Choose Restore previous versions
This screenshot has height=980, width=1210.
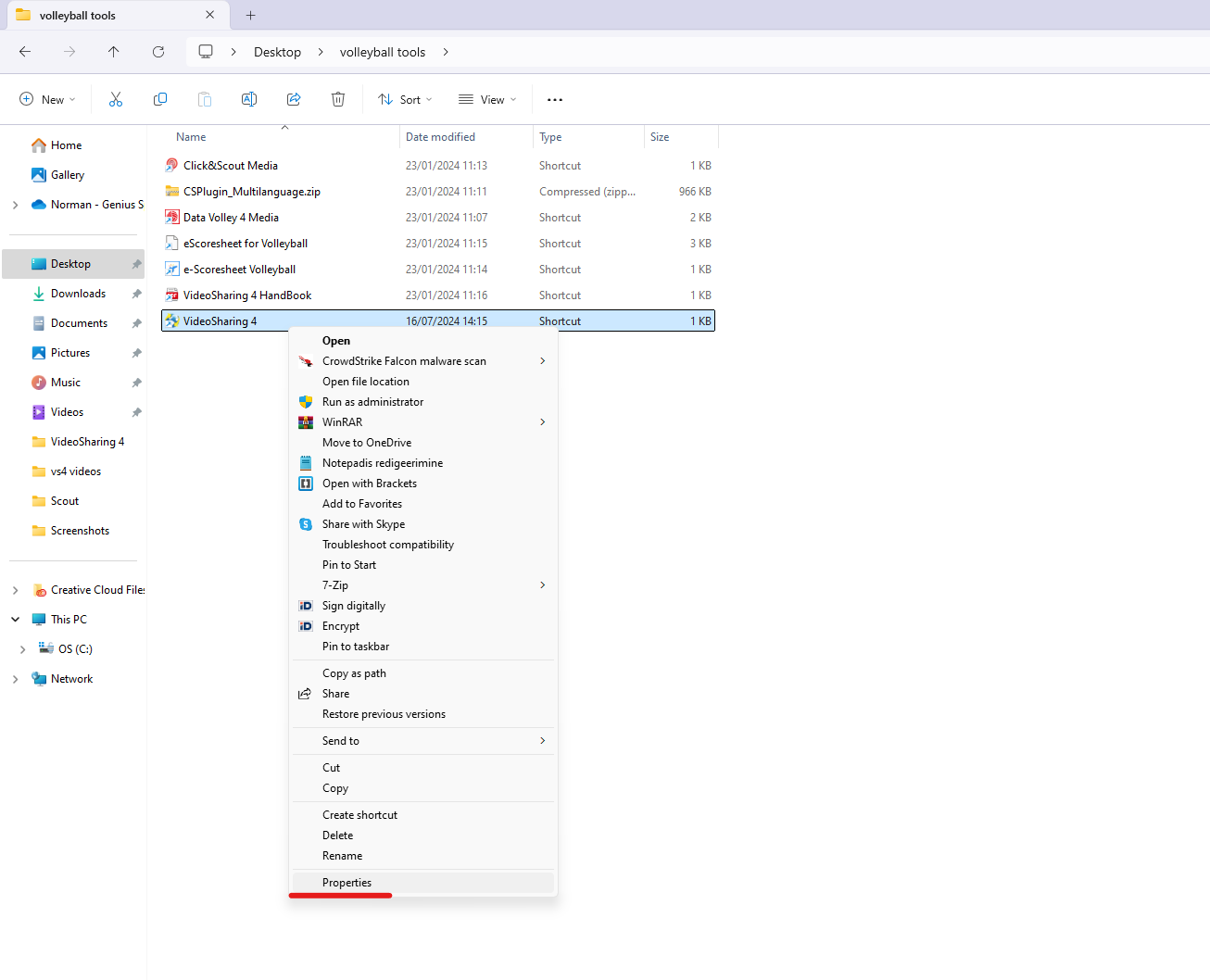pyautogui.click(x=424, y=714)
